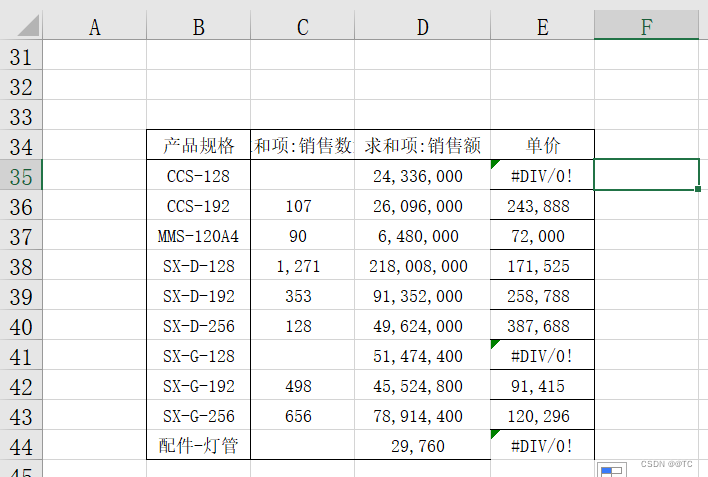This screenshot has height=477, width=708.
Task: Click the truncated 和项:销售数 header cell
Action: 303,145
